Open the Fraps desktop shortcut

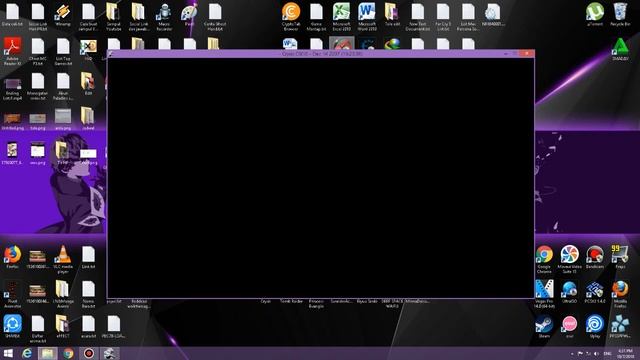(x=620, y=257)
